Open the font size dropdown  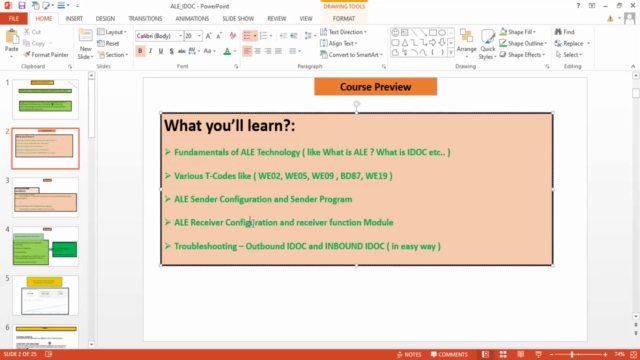pyautogui.click(x=199, y=36)
